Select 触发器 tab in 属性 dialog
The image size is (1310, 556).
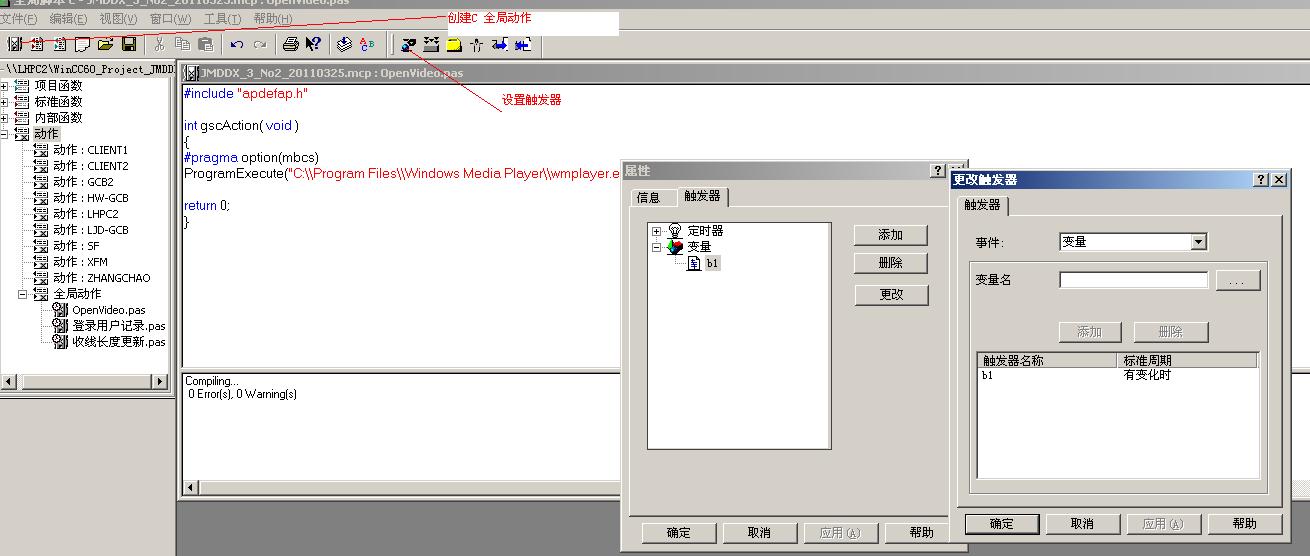pos(702,196)
